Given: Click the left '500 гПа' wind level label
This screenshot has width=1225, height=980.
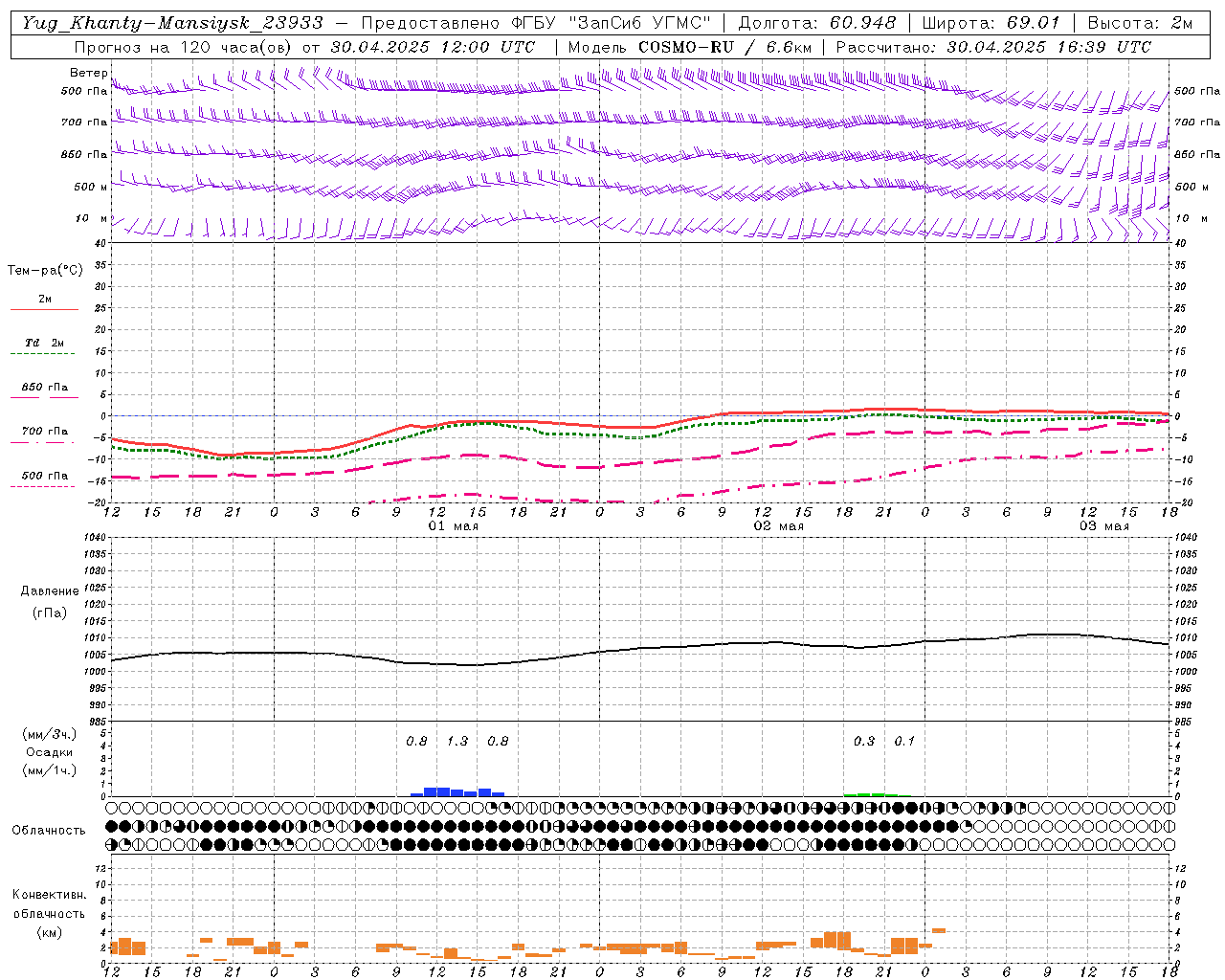Looking at the screenshot, I should pyautogui.click(x=84, y=91).
